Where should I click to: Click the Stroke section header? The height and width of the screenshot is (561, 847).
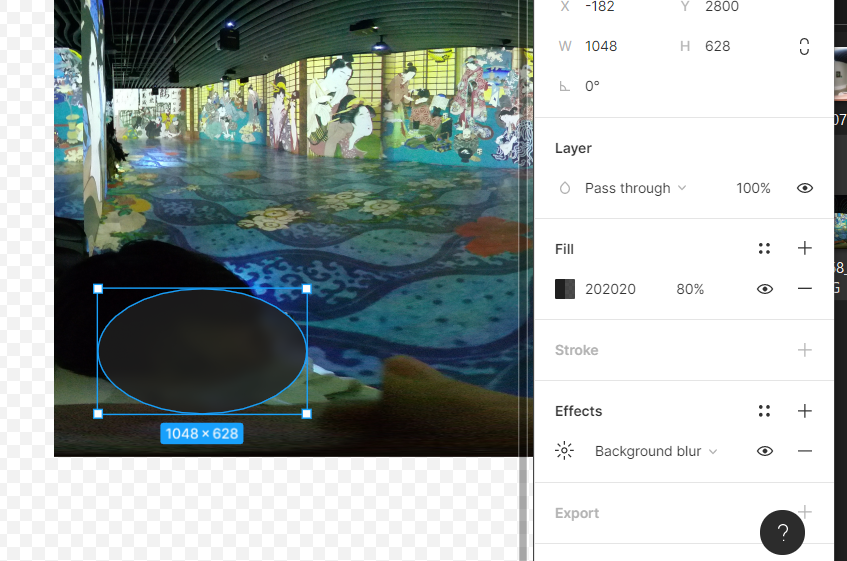(x=576, y=350)
